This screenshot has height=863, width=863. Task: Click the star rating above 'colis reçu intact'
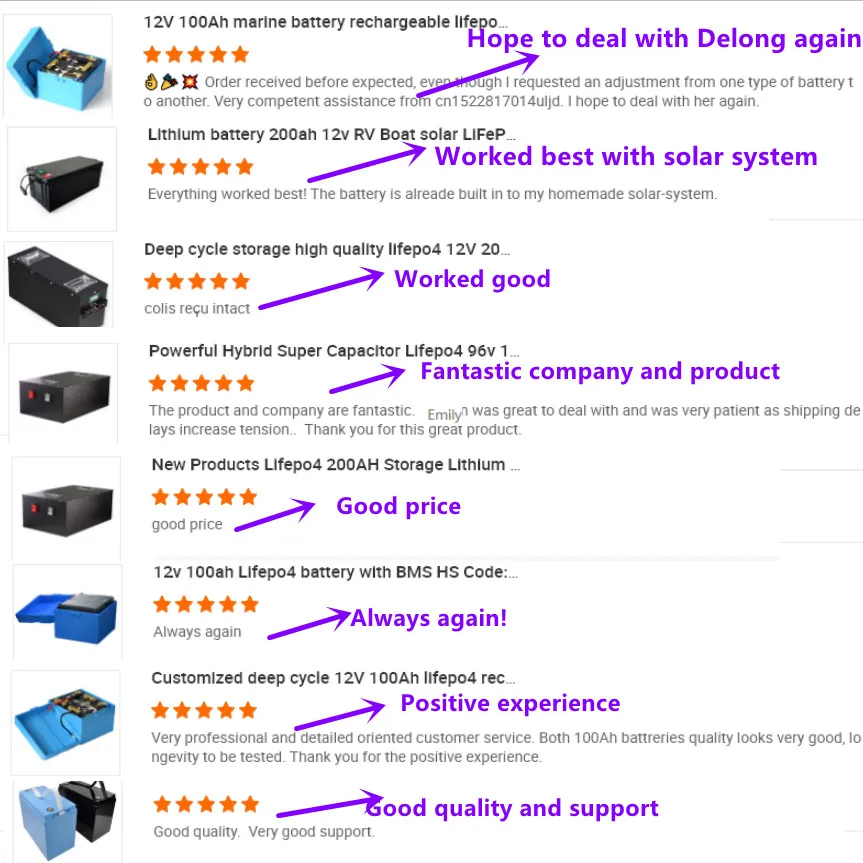click(x=196, y=281)
